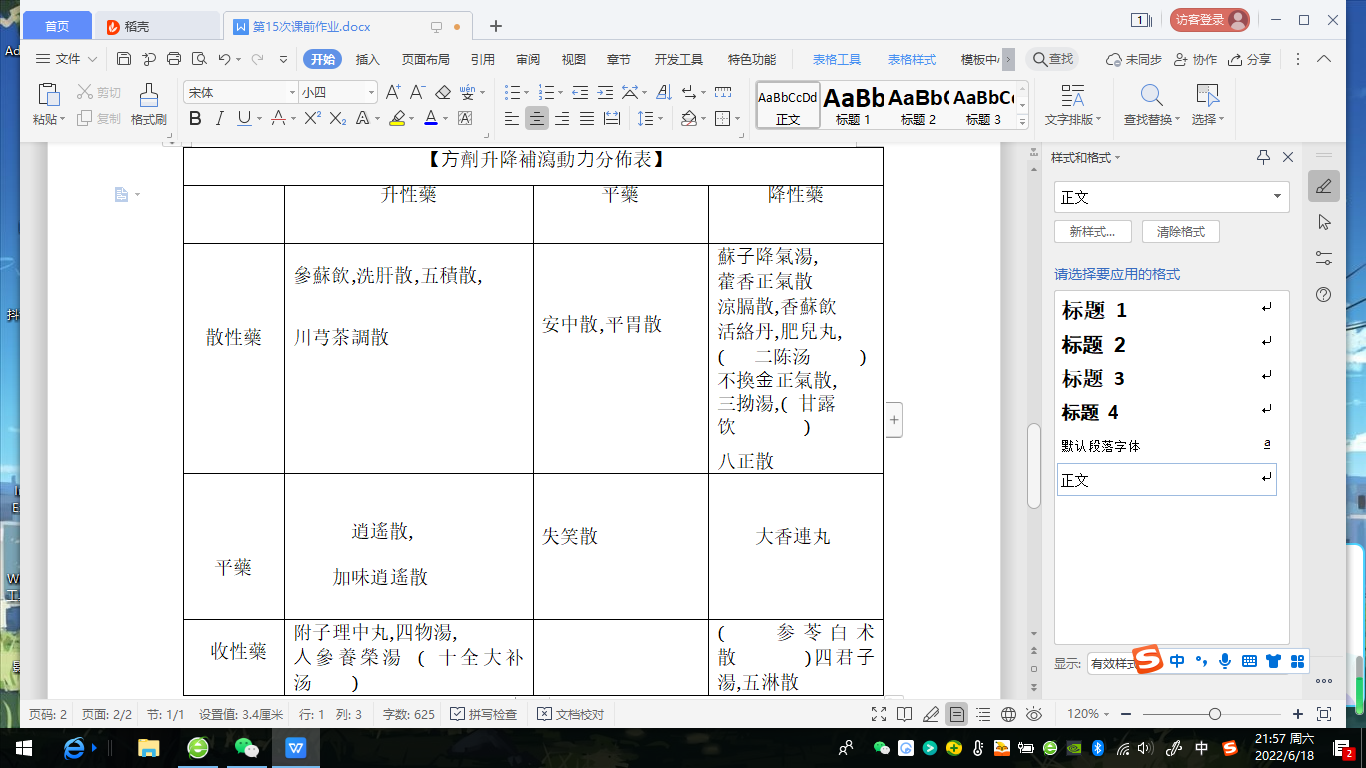Align text to the right
Screen dimensions: 1366x768
[562, 119]
